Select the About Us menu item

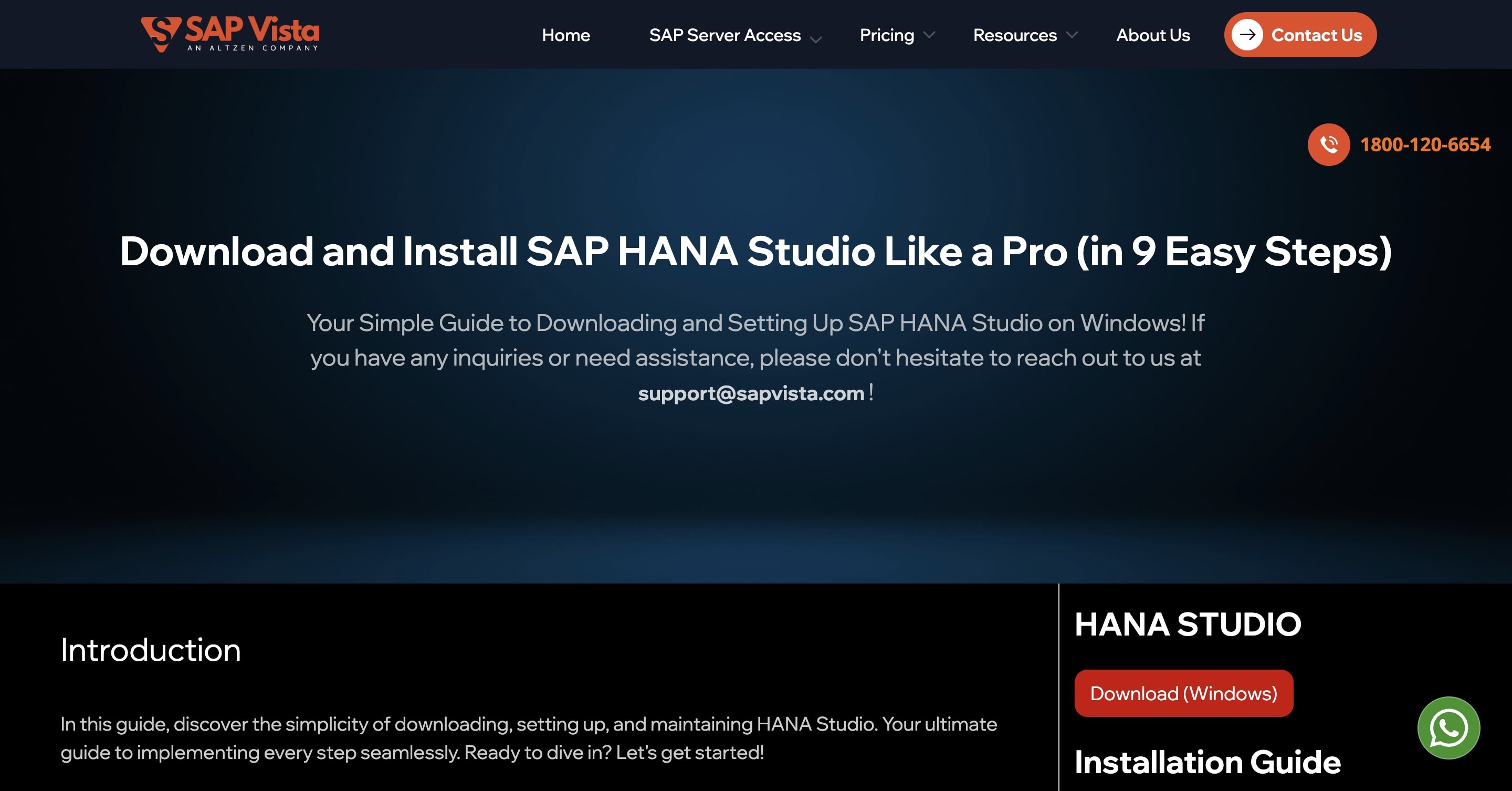pyautogui.click(x=1152, y=35)
